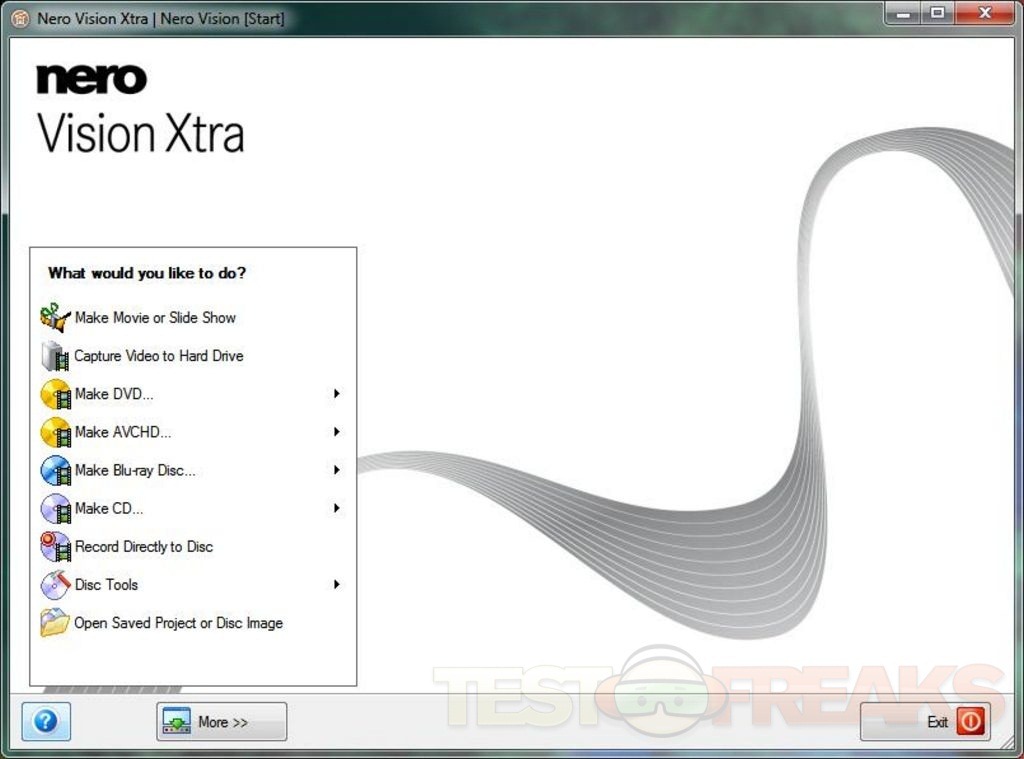The image size is (1024, 759).
Task: Click the Exit button
Action: point(924,721)
